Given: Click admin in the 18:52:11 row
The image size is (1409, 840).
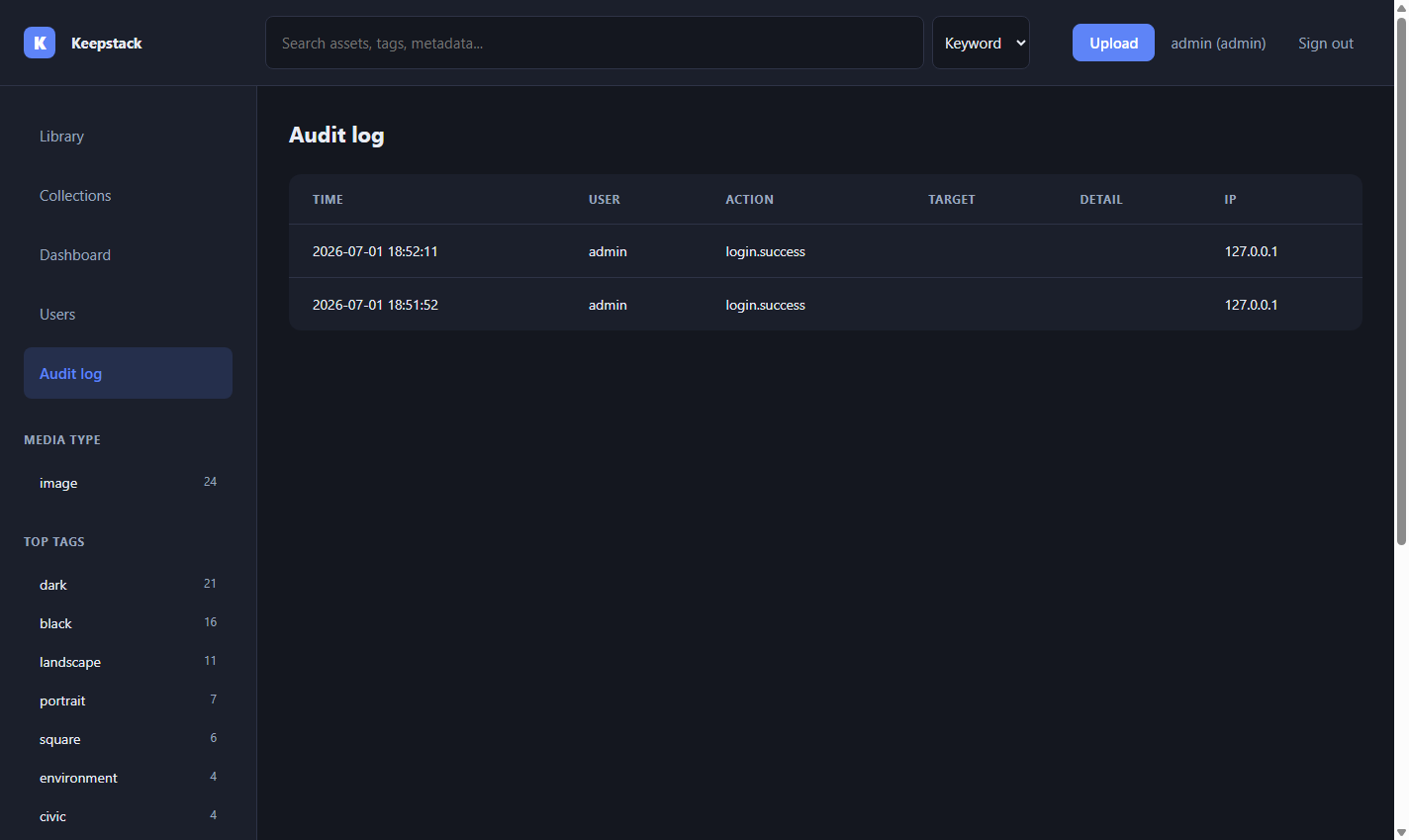Looking at the screenshot, I should pyautogui.click(x=608, y=251).
